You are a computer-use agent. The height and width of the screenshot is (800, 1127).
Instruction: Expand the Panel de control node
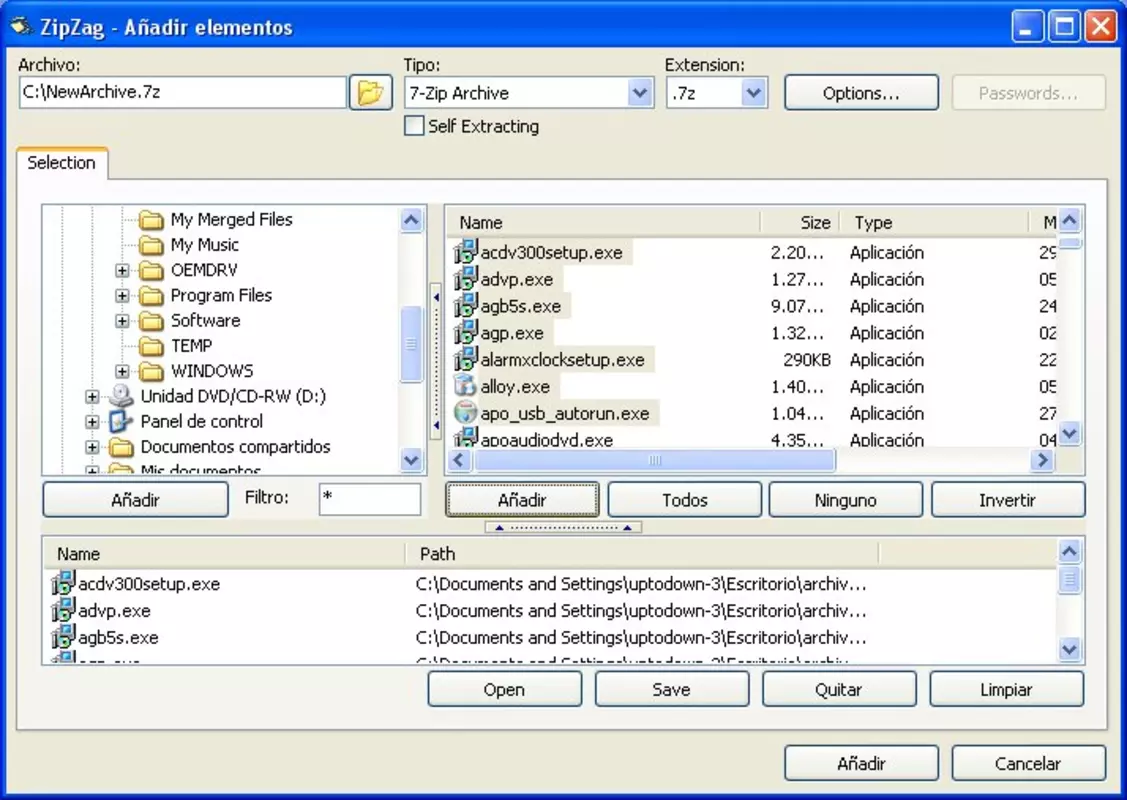coord(92,422)
